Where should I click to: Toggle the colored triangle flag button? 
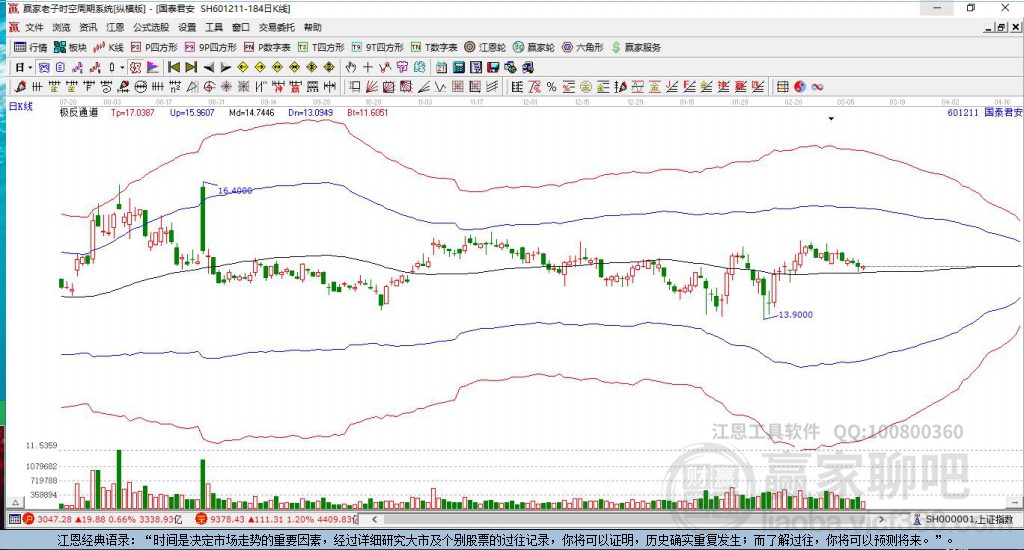click(152, 67)
